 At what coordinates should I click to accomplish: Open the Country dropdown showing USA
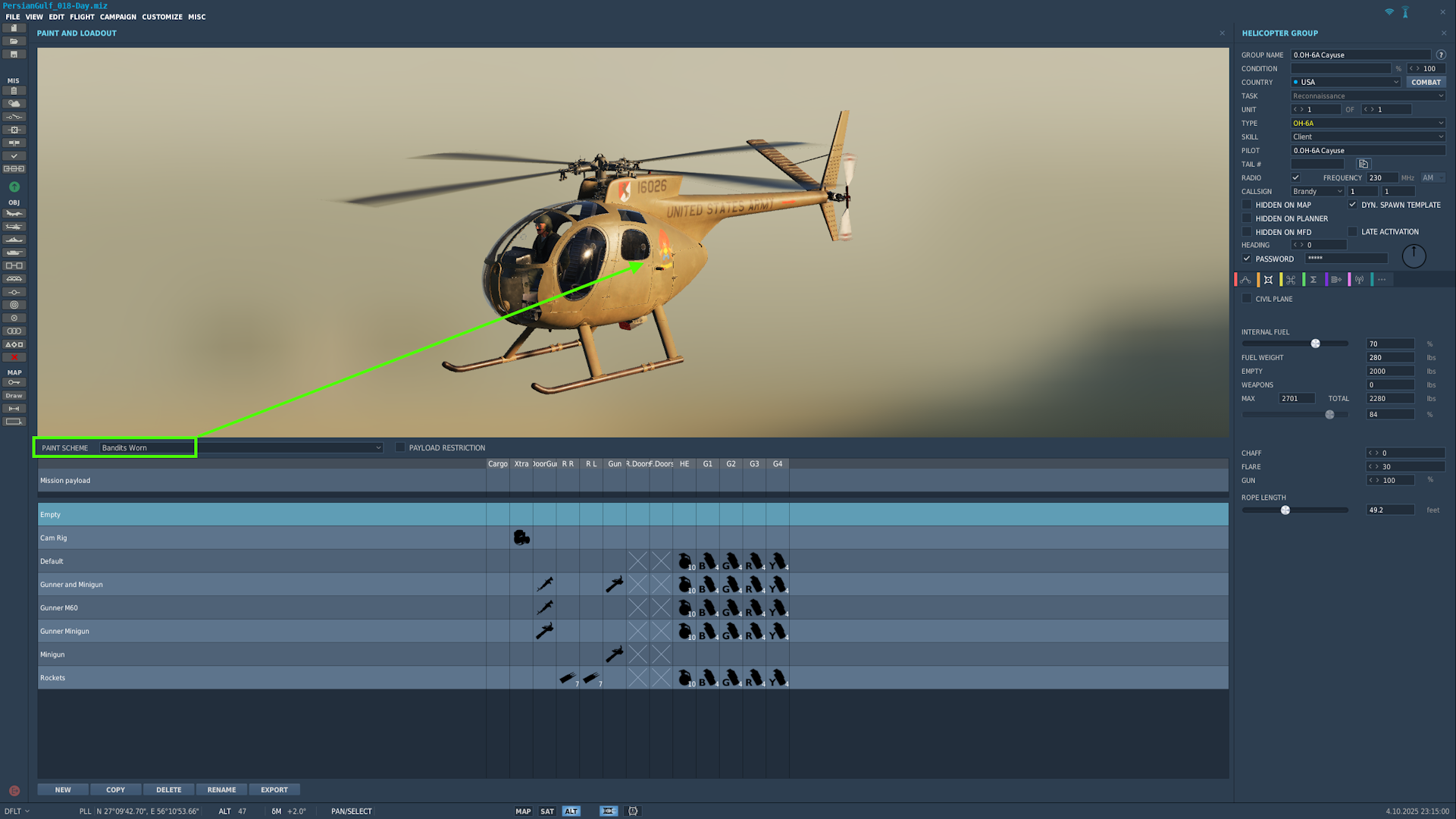pos(1345,82)
